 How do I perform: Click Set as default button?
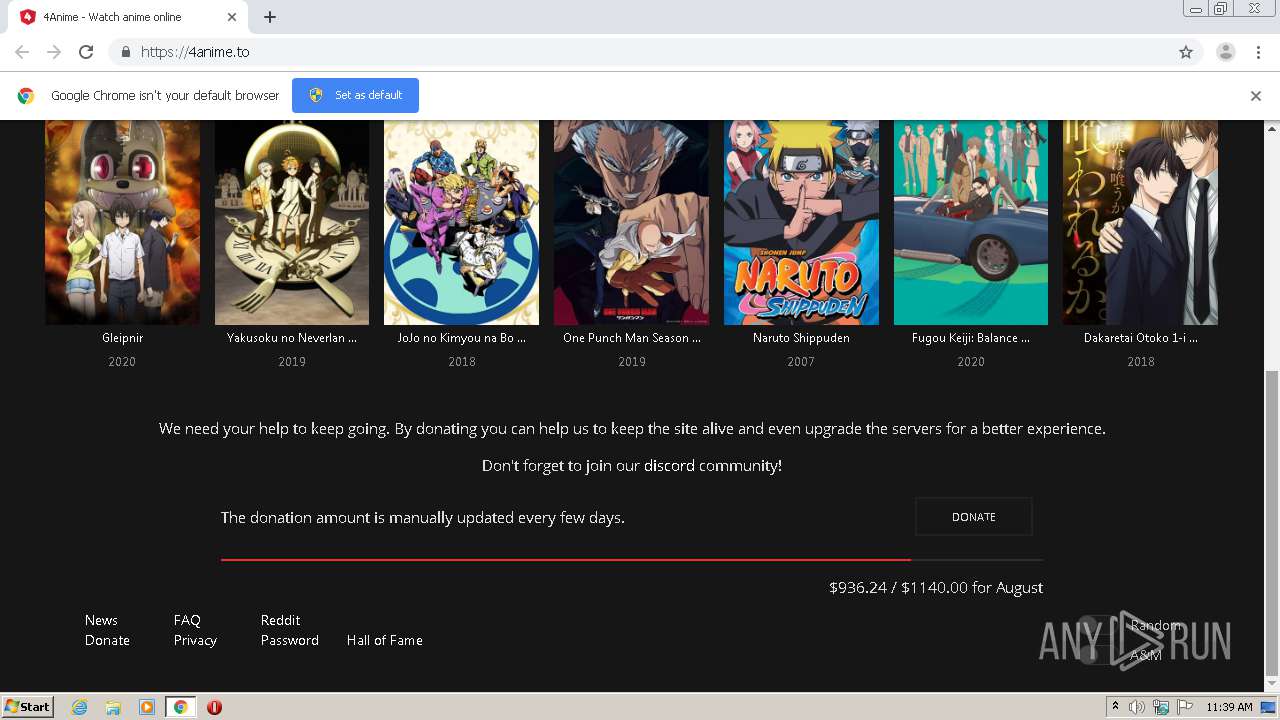(x=355, y=95)
